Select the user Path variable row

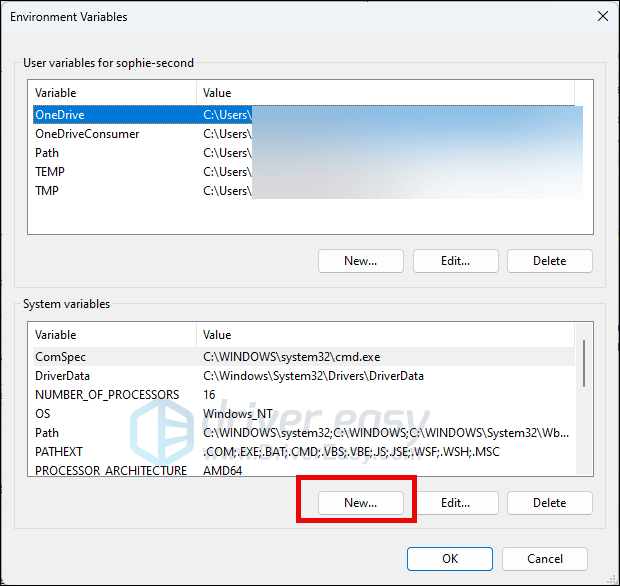pyautogui.click(x=47, y=153)
